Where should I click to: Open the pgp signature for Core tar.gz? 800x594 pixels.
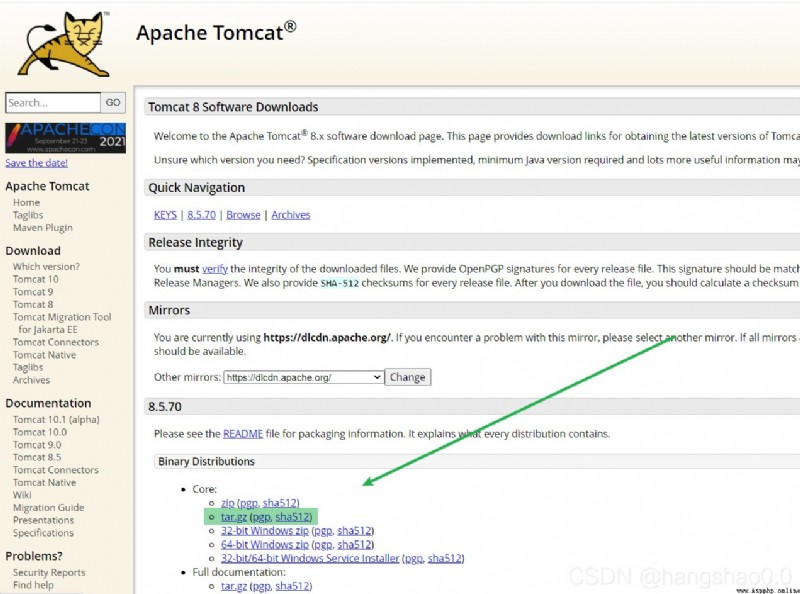point(261,517)
